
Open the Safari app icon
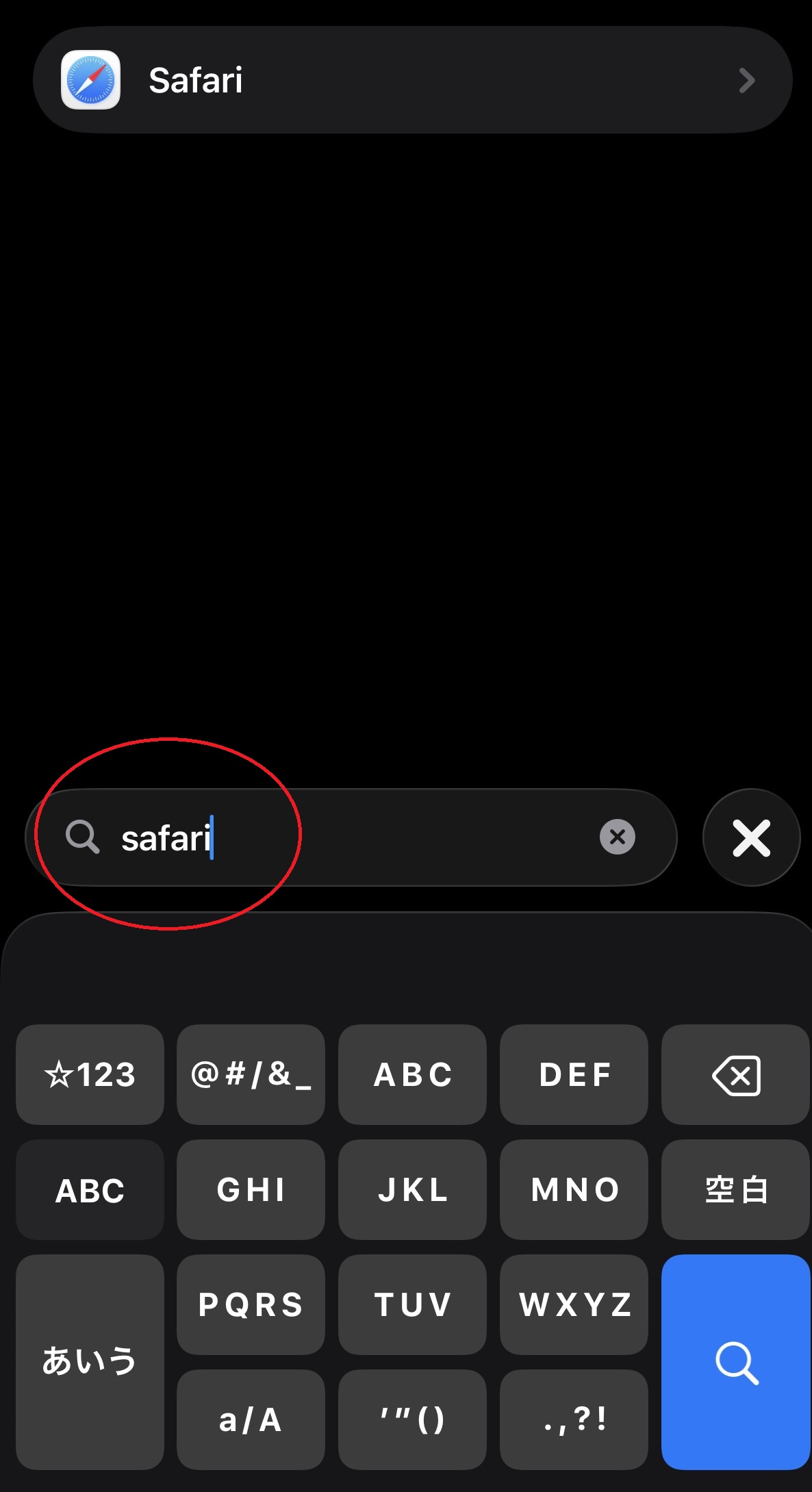pos(90,80)
